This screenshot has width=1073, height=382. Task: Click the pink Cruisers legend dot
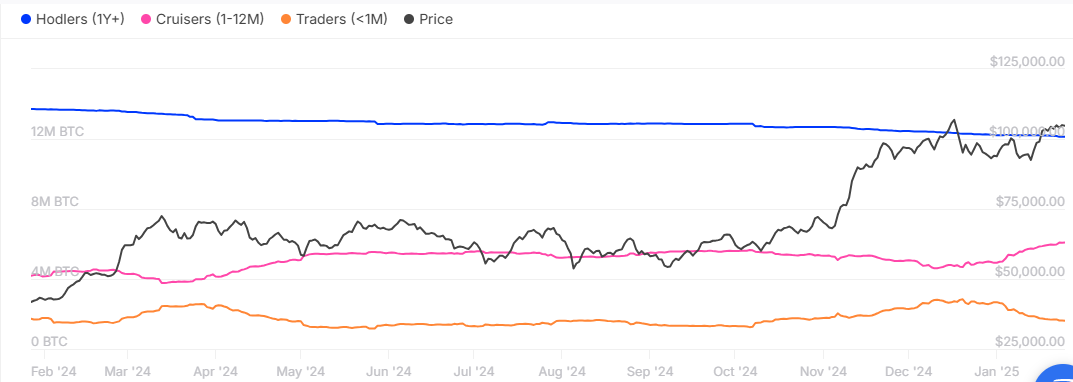click(x=147, y=19)
